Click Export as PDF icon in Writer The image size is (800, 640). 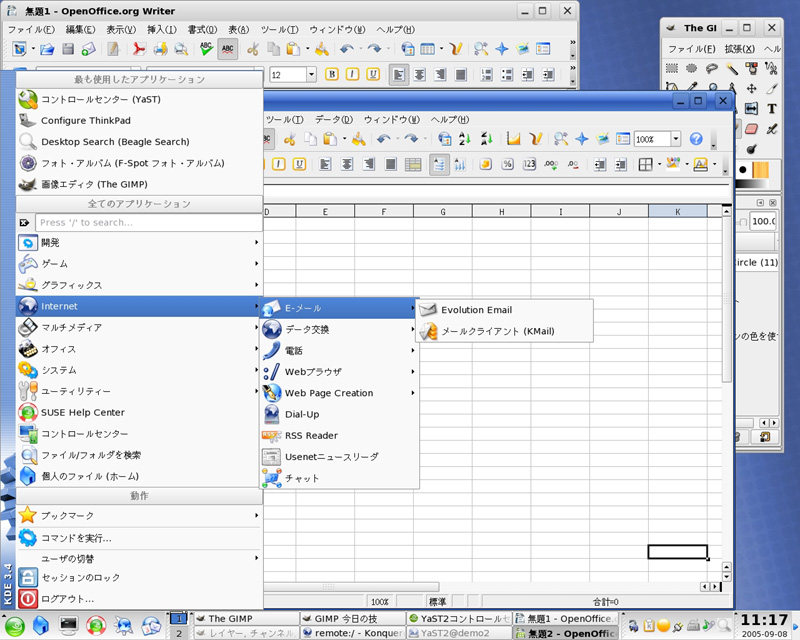[x=139, y=49]
